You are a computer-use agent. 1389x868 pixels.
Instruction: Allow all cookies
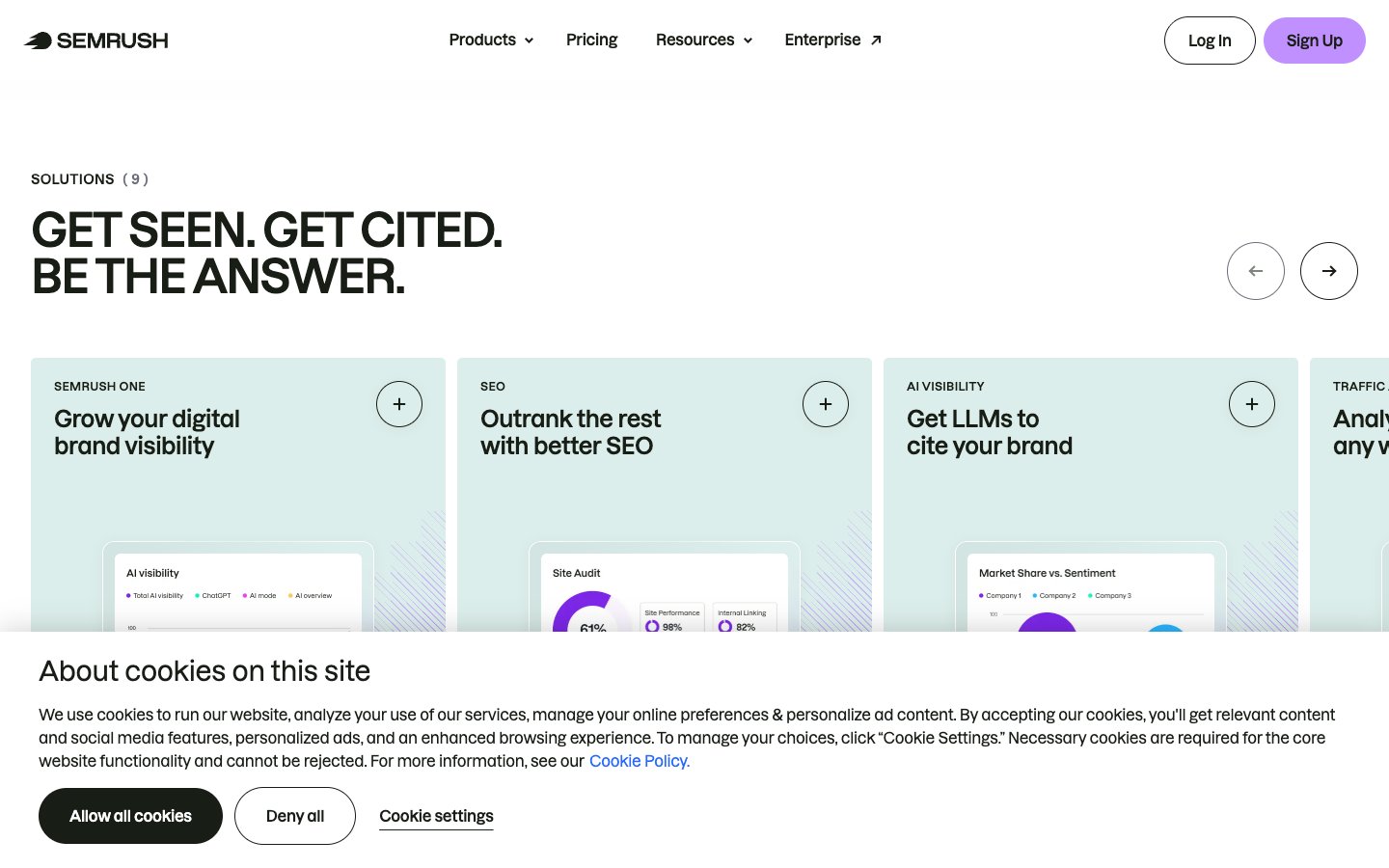coord(130,816)
